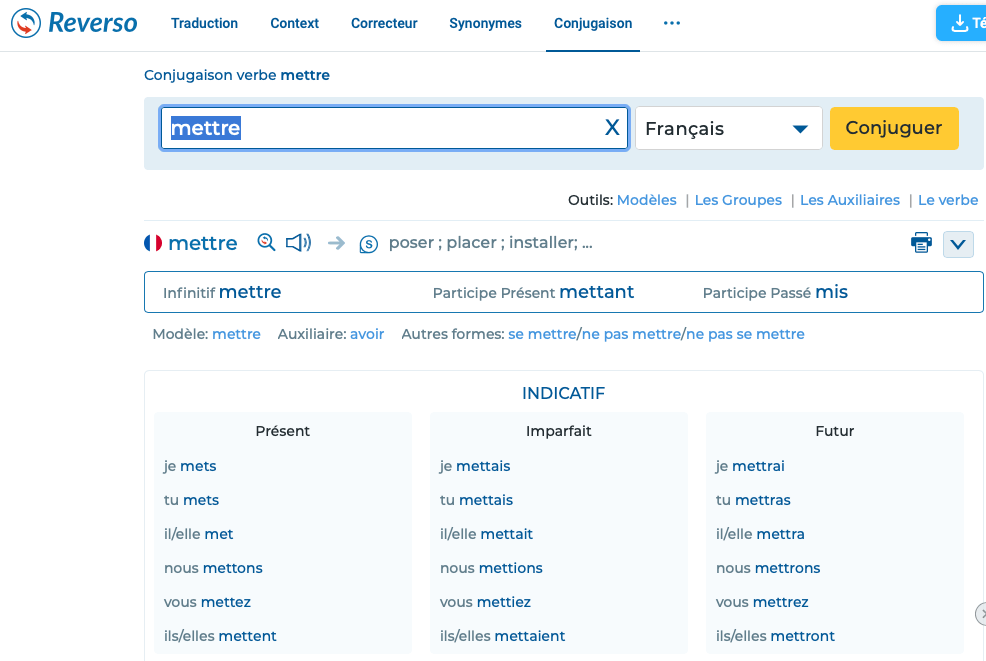Open the Modèles tool link
The height and width of the screenshot is (661, 986).
tap(646, 200)
